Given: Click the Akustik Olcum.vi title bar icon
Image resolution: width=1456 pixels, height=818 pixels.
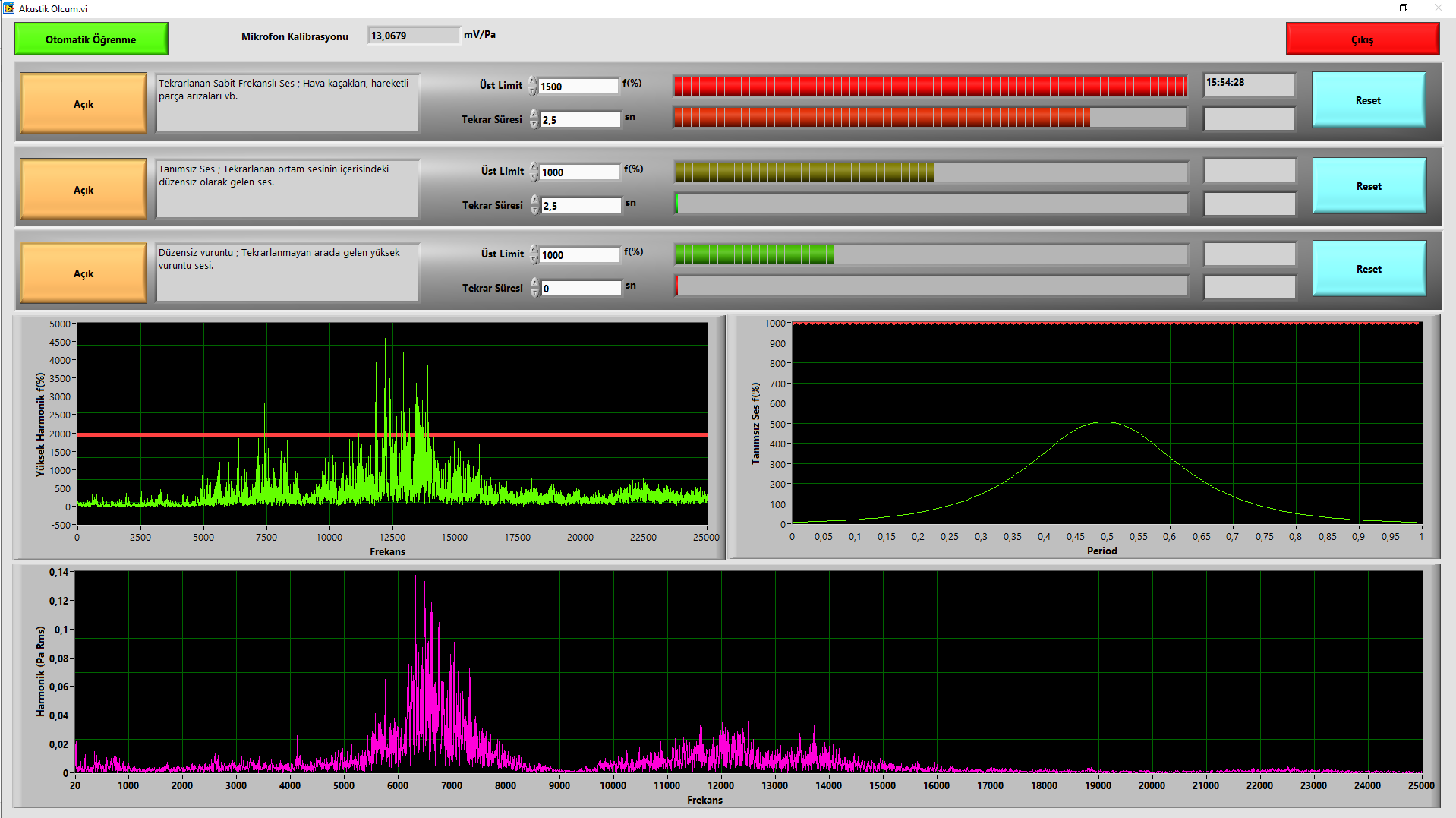Looking at the screenshot, I should [x=8, y=8].
